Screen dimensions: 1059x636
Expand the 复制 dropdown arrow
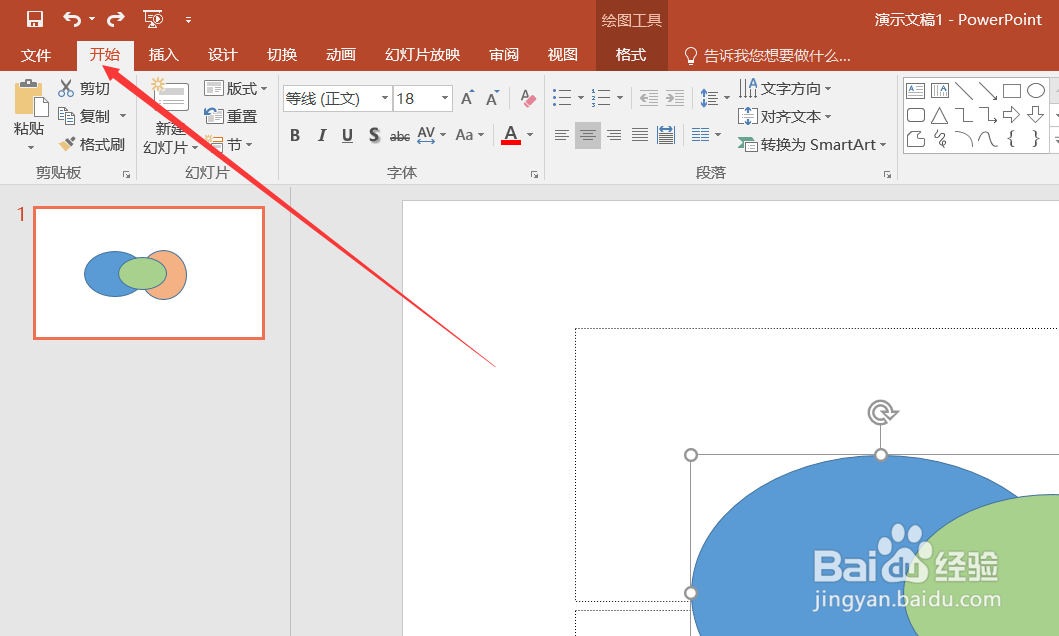tap(123, 116)
